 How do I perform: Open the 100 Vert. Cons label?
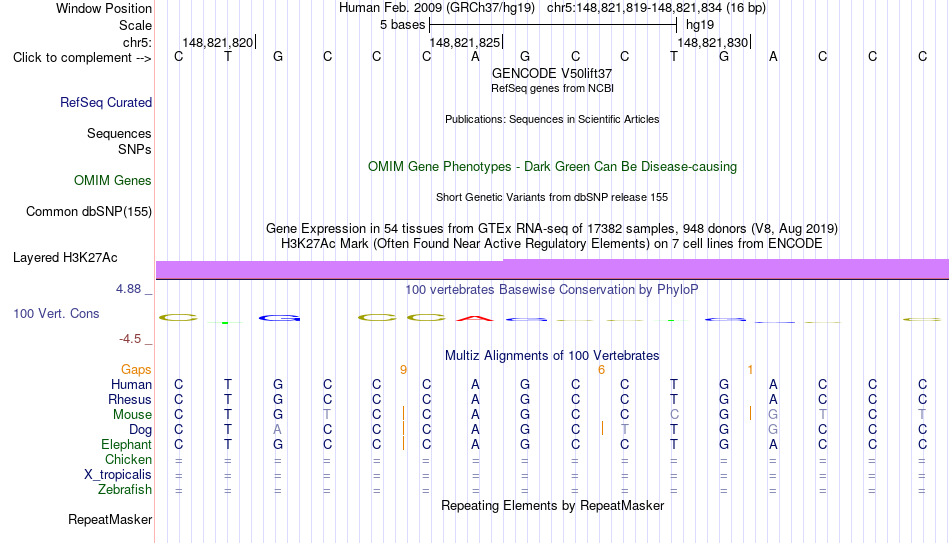tap(56, 313)
